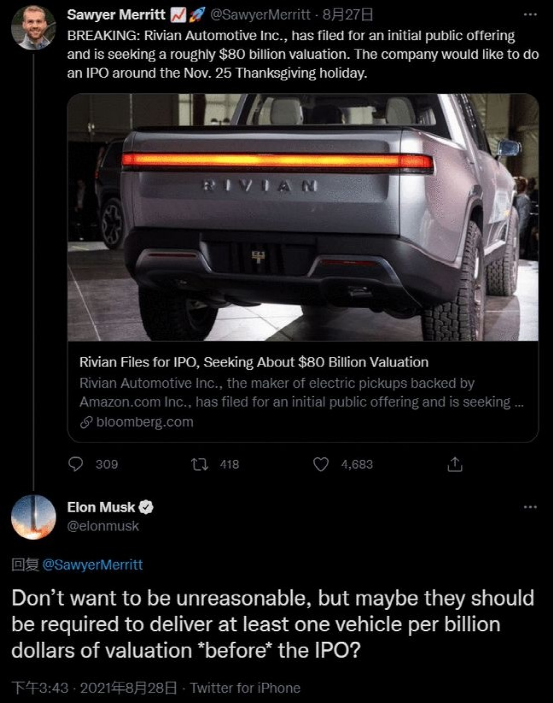Image resolution: width=553 pixels, height=703 pixels.
Task: Click Elon Musk's verified badge
Action: coord(146,507)
